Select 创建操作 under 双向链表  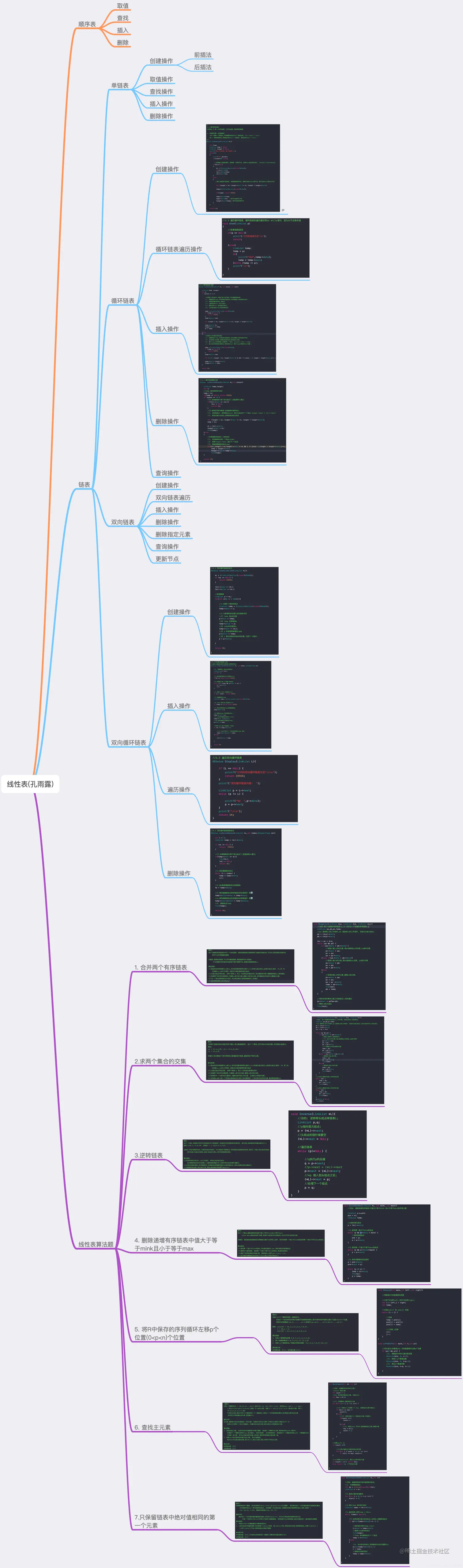(167, 485)
